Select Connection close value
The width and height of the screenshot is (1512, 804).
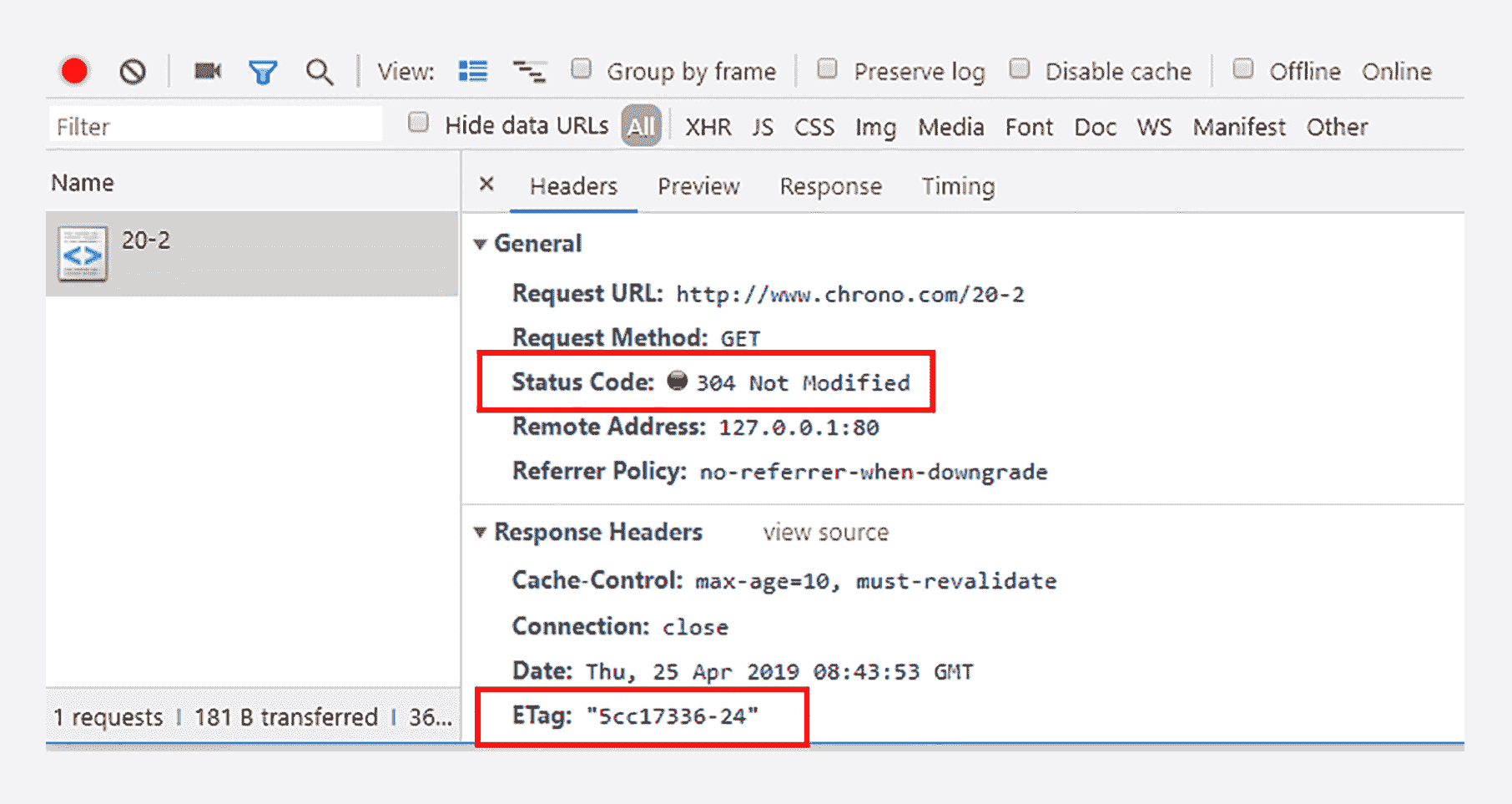pyautogui.click(x=695, y=628)
